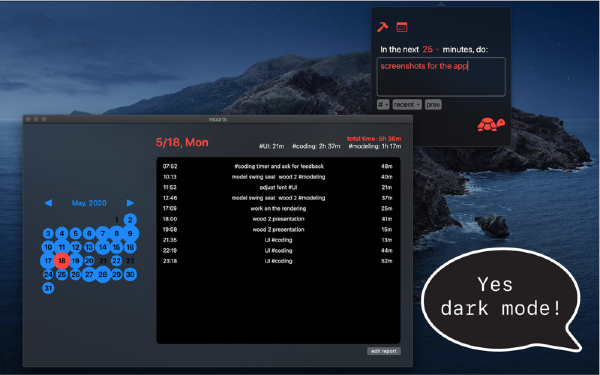Click the '#coding: 2h 37m' summary
The height and width of the screenshot is (375, 600).
click(x=316, y=146)
